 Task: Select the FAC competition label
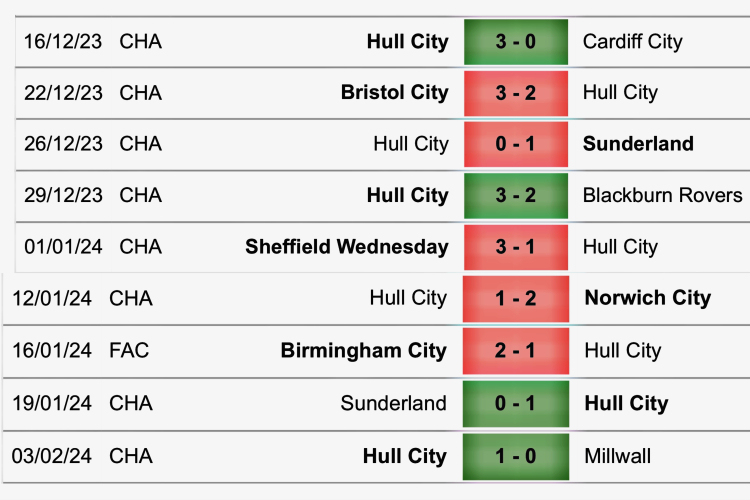tap(131, 350)
